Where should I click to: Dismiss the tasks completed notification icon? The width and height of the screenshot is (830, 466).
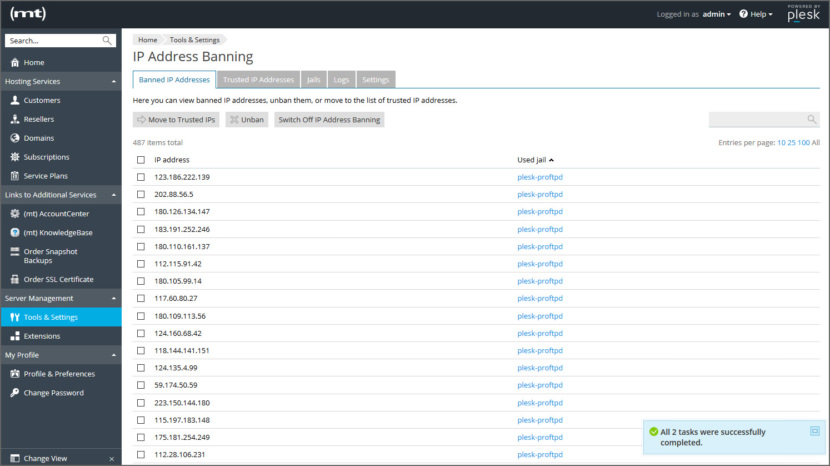pos(815,430)
